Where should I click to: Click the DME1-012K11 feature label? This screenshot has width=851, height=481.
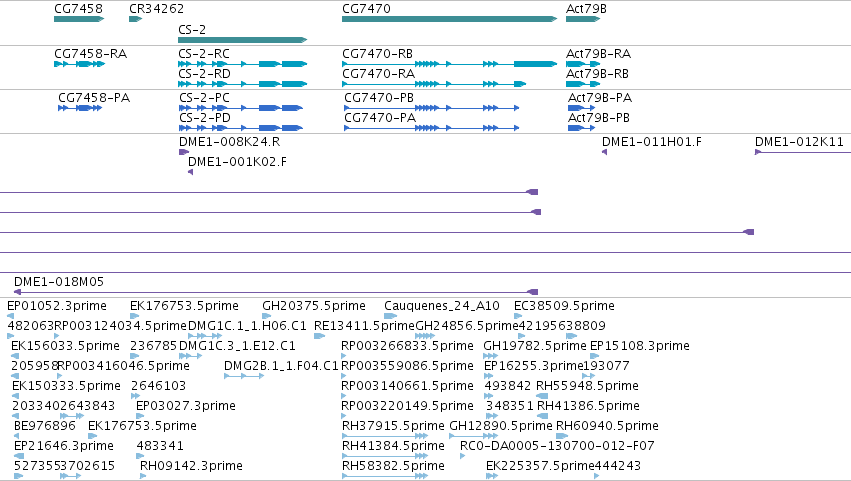pyautogui.click(x=799, y=142)
